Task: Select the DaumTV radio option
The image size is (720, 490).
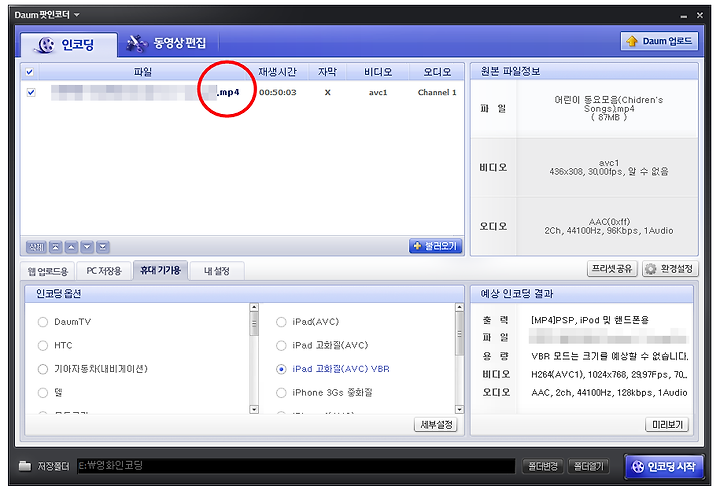Action: pyautogui.click(x=43, y=322)
